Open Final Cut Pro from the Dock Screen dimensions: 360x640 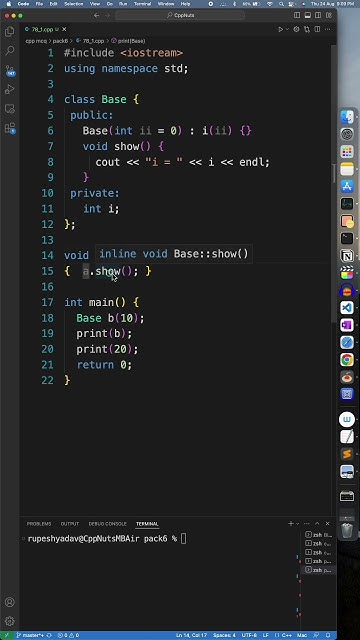tap(347, 273)
